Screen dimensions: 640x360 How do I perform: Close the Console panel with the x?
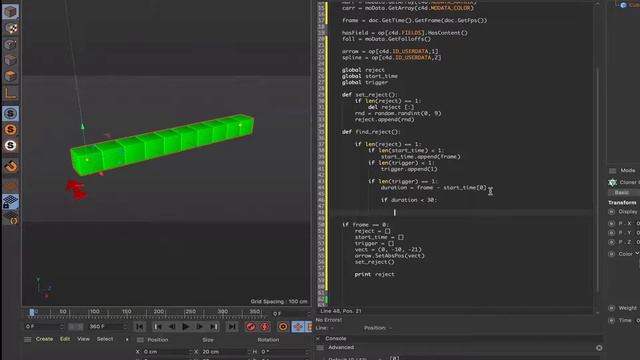318,338
